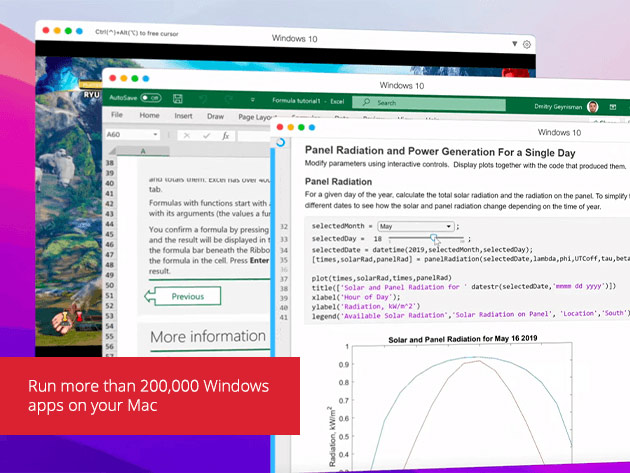
Task: Open the Page Layout ribbon tab
Action: (256, 117)
